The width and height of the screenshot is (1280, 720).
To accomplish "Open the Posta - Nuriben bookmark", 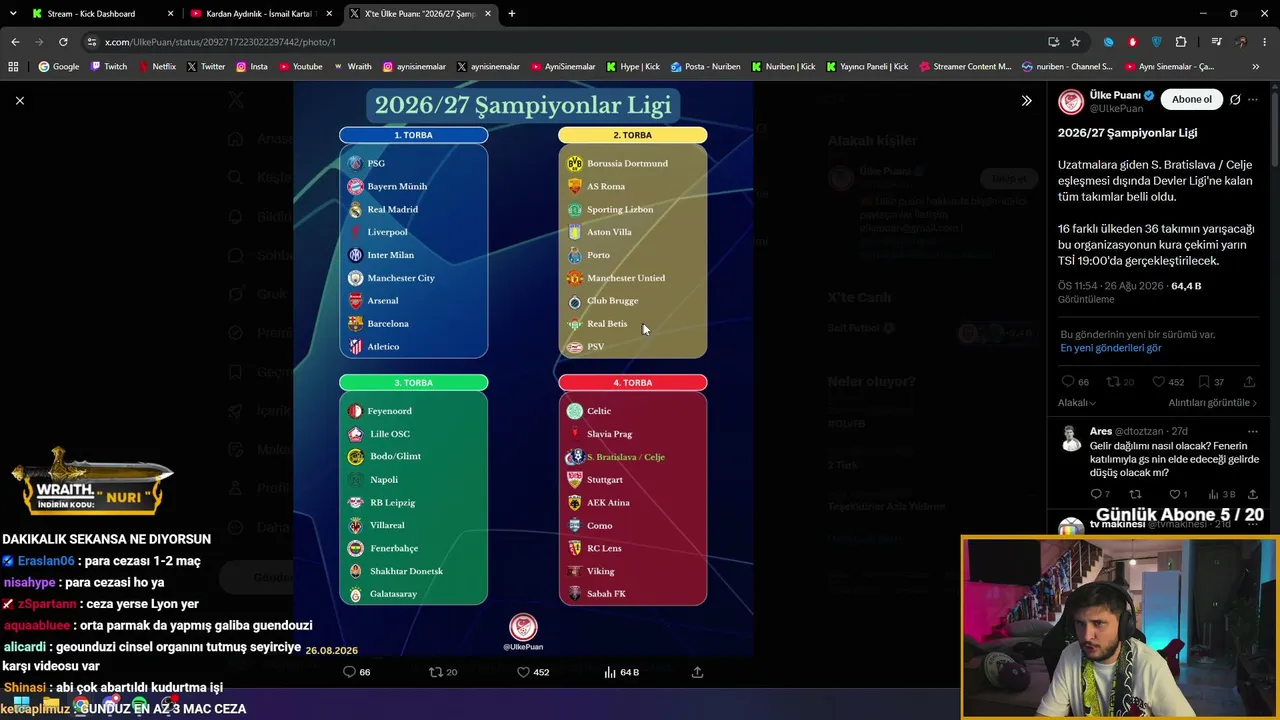I will pos(706,67).
